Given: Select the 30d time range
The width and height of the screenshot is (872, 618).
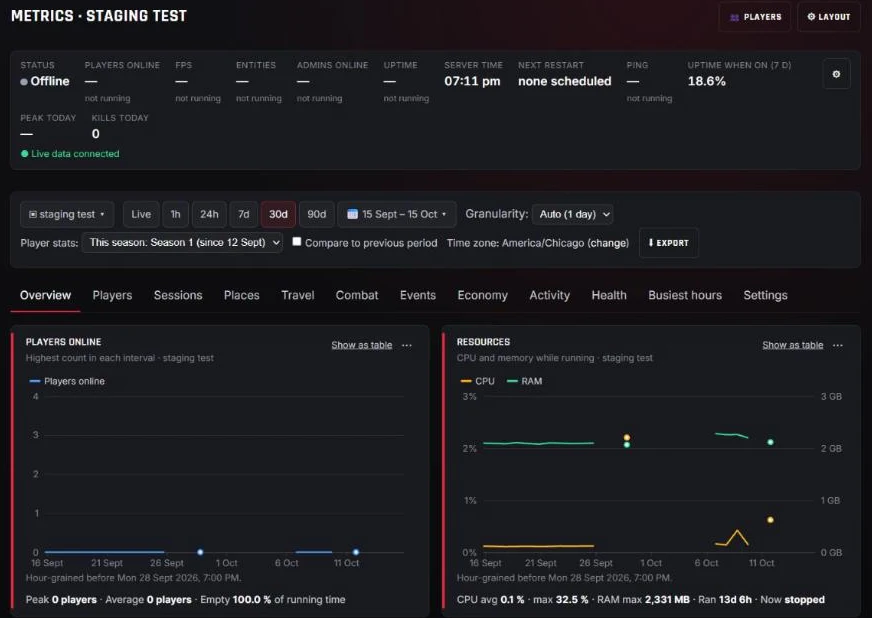Looking at the screenshot, I should click(x=278, y=214).
